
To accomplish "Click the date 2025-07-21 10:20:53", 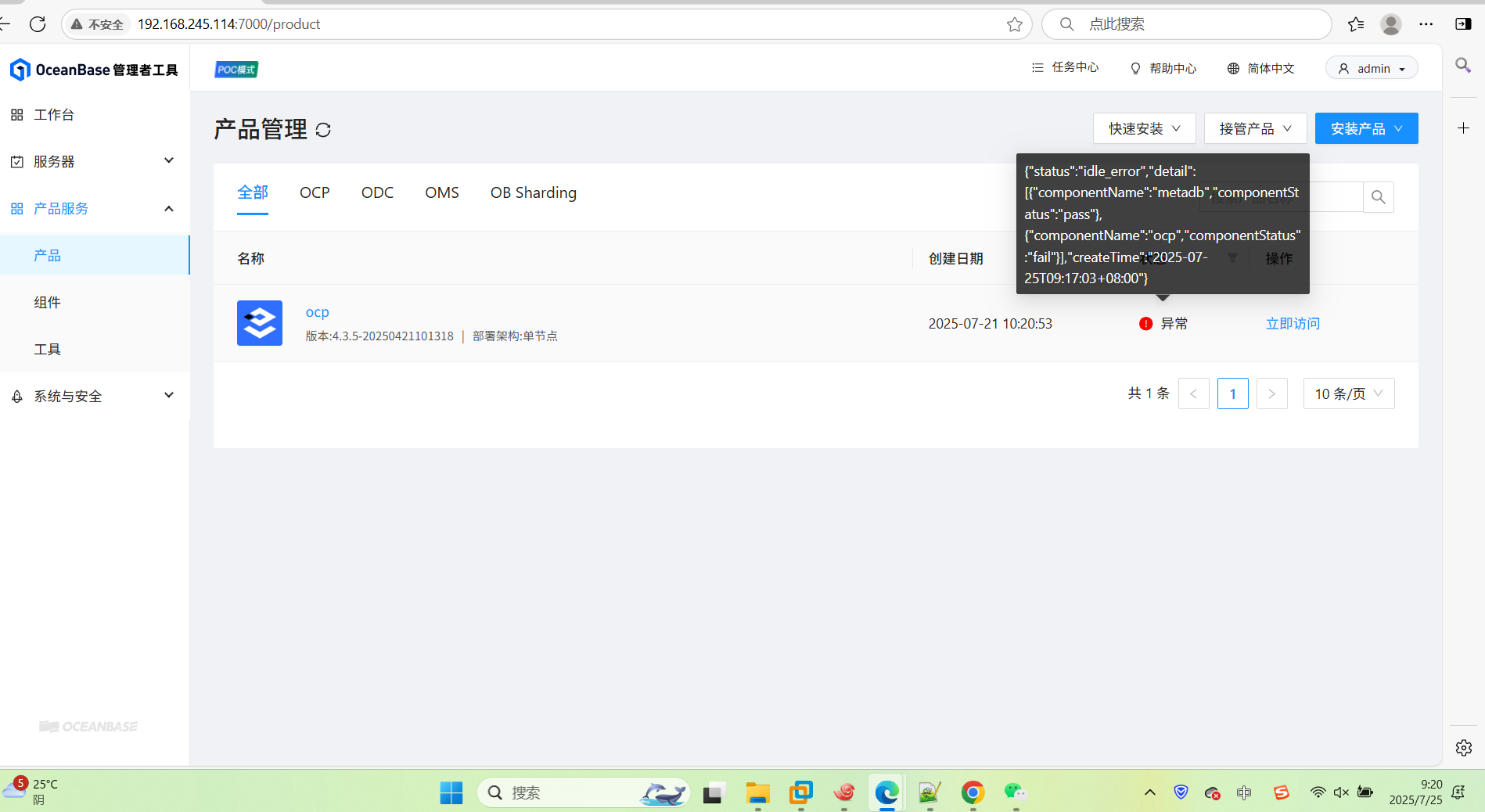I will click(x=990, y=324).
